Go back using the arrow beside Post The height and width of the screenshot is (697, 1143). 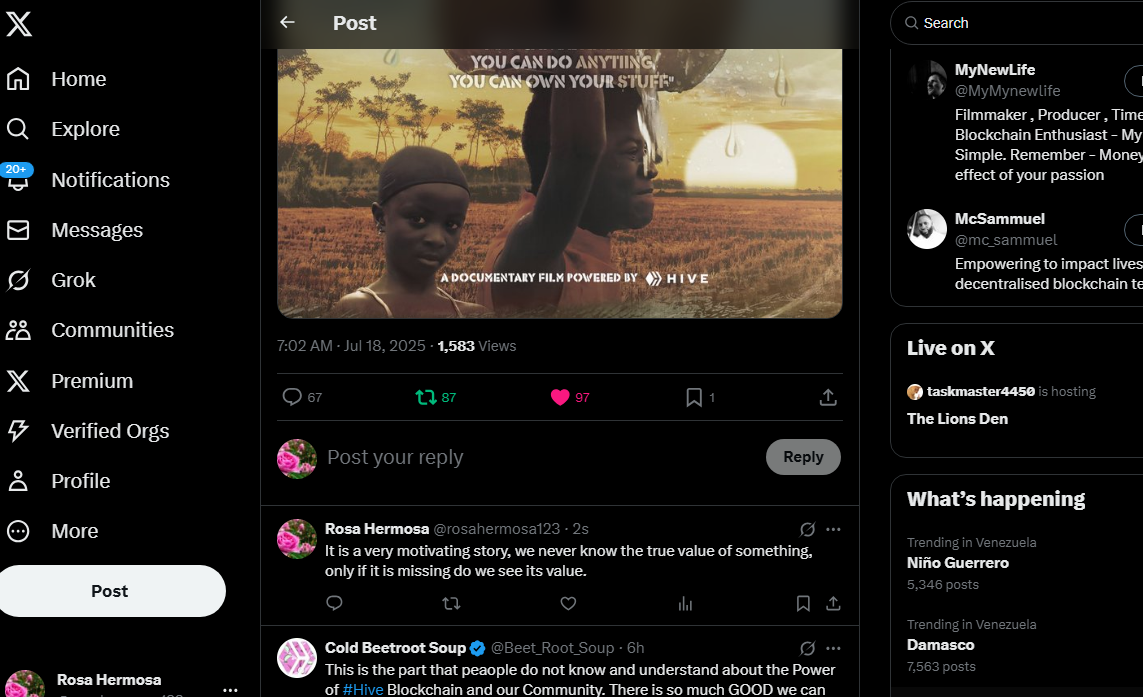287,23
